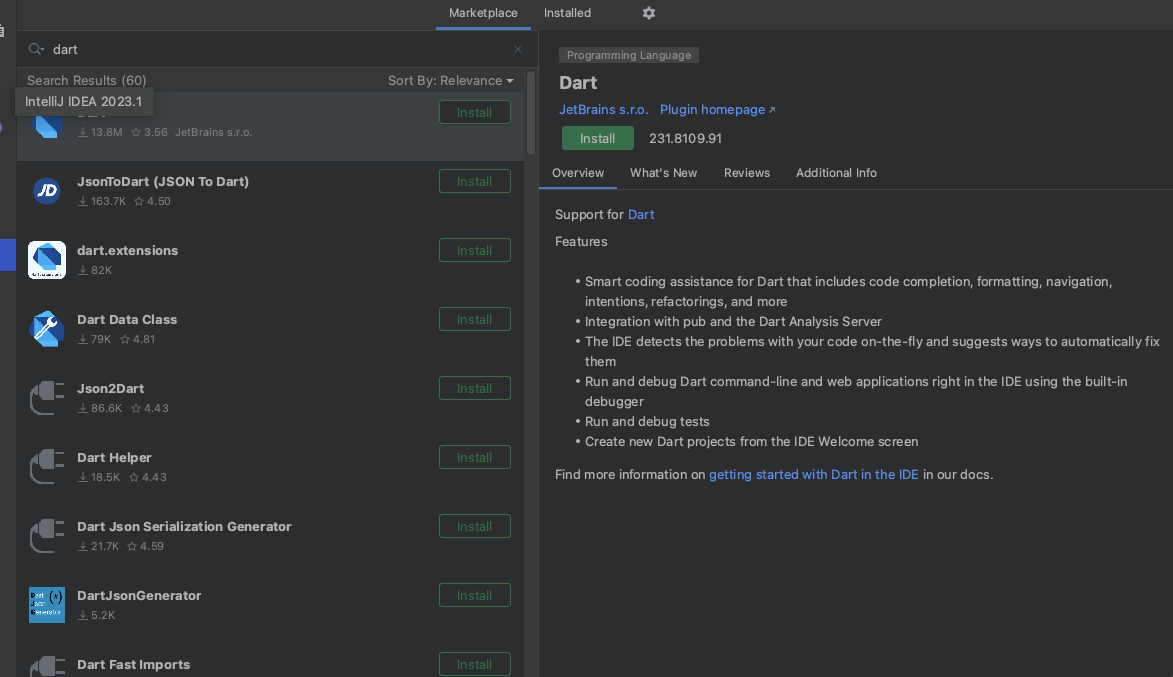Open Sort By Relevance dropdown
This screenshot has width=1173, height=677.
450,81
